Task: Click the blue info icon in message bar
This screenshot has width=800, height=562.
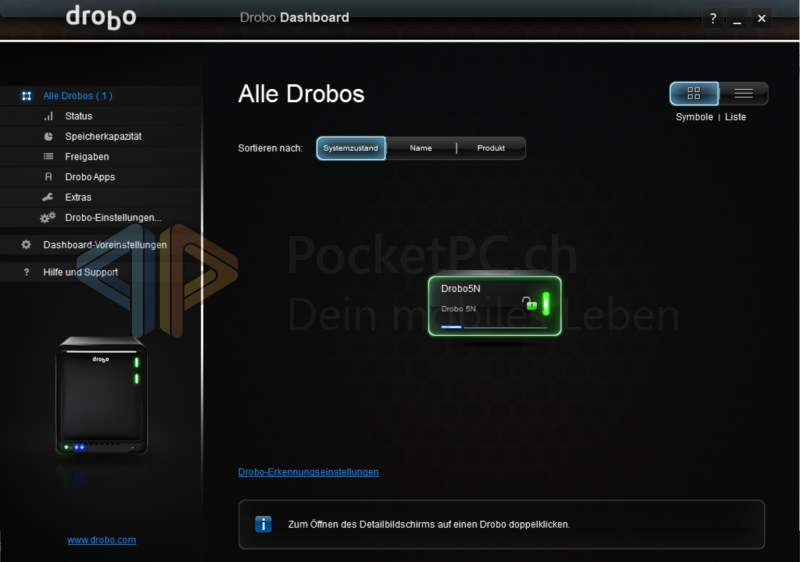Action: 263,524
